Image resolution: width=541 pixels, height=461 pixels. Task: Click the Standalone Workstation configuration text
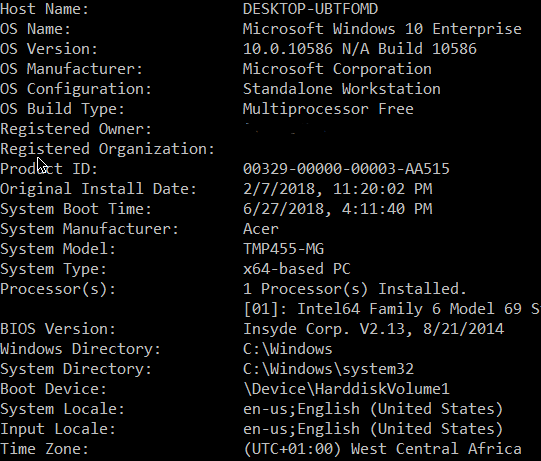click(x=342, y=89)
